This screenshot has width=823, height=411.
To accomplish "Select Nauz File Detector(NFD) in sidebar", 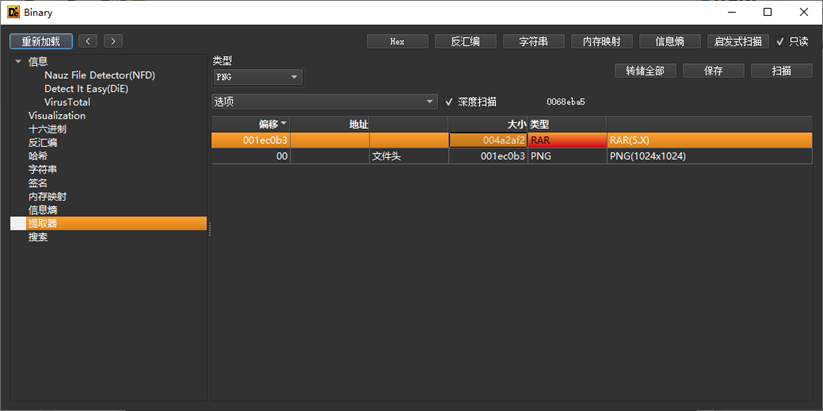I will tap(99, 75).
